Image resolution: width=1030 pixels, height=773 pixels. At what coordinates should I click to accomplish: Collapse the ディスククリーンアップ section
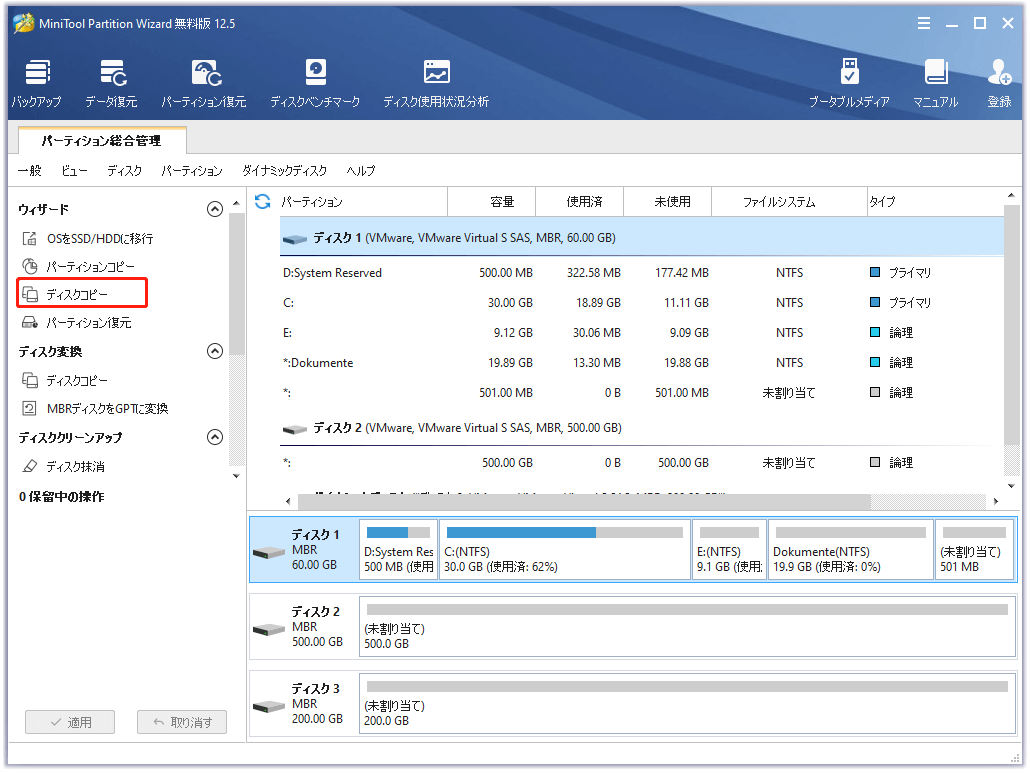coord(214,437)
